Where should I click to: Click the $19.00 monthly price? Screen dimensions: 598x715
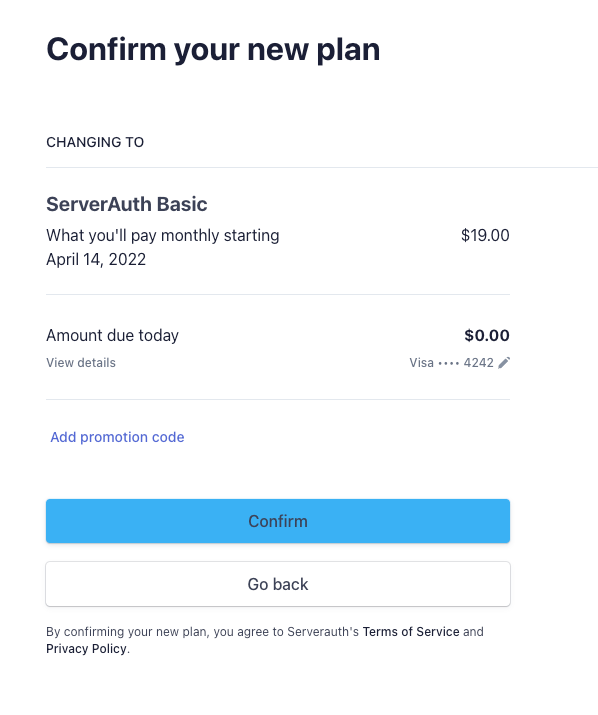tap(485, 235)
